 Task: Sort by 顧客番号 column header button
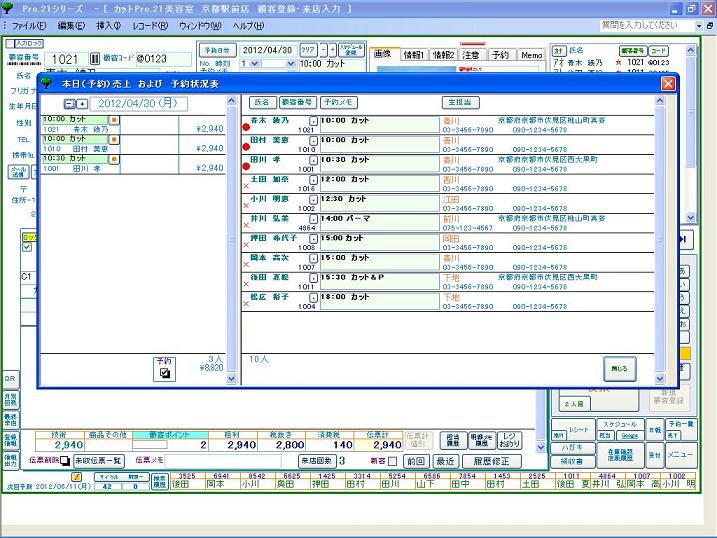click(297, 102)
